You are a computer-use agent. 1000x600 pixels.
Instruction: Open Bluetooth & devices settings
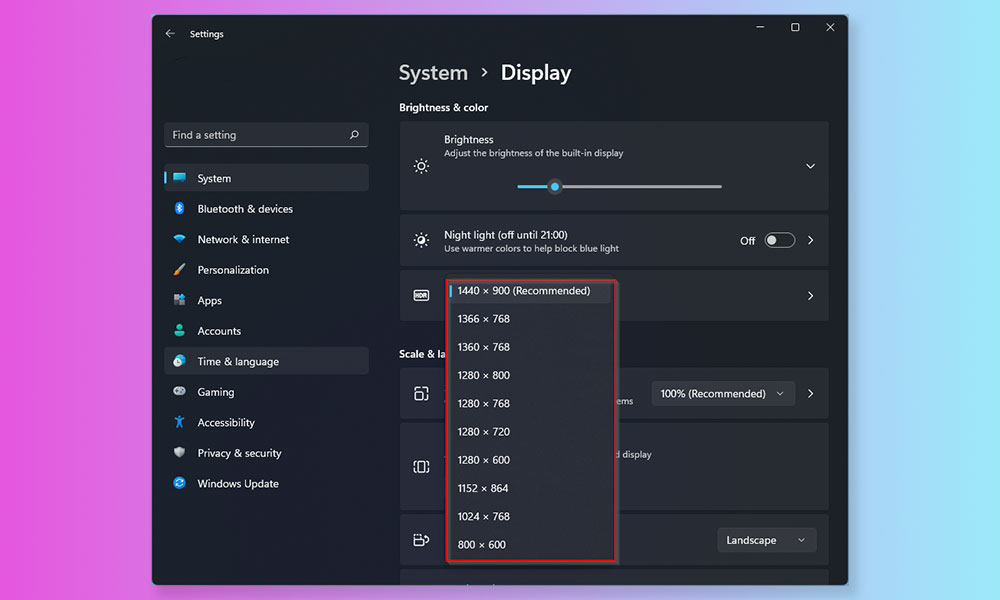coord(266,209)
